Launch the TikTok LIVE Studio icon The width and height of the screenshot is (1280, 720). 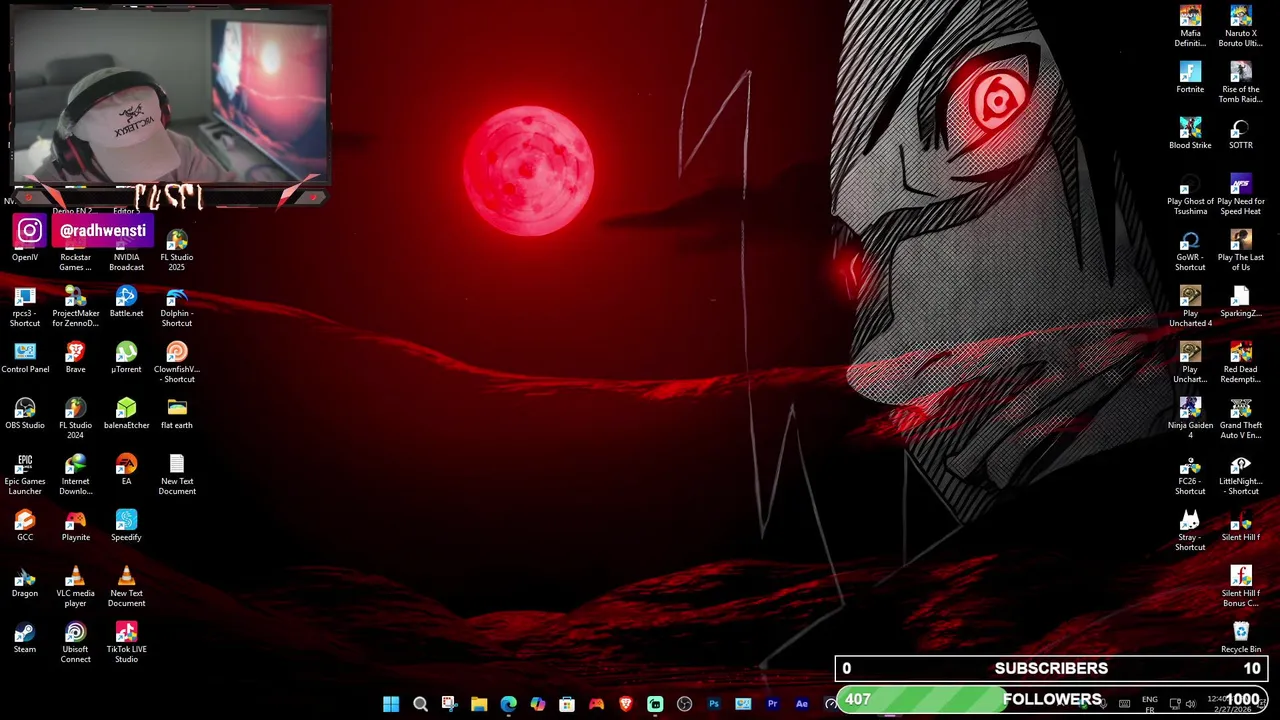(x=126, y=642)
